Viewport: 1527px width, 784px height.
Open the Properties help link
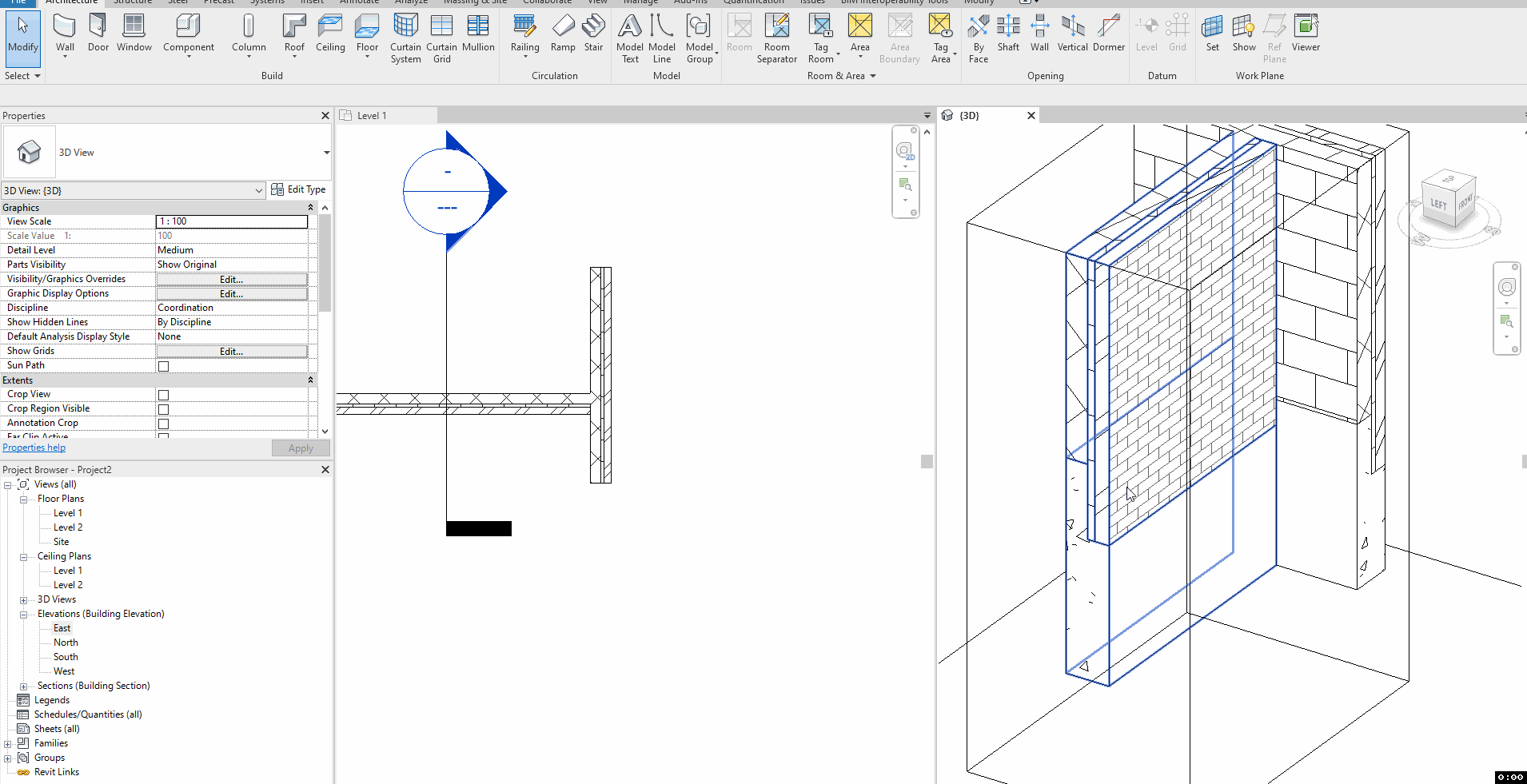click(34, 447)
